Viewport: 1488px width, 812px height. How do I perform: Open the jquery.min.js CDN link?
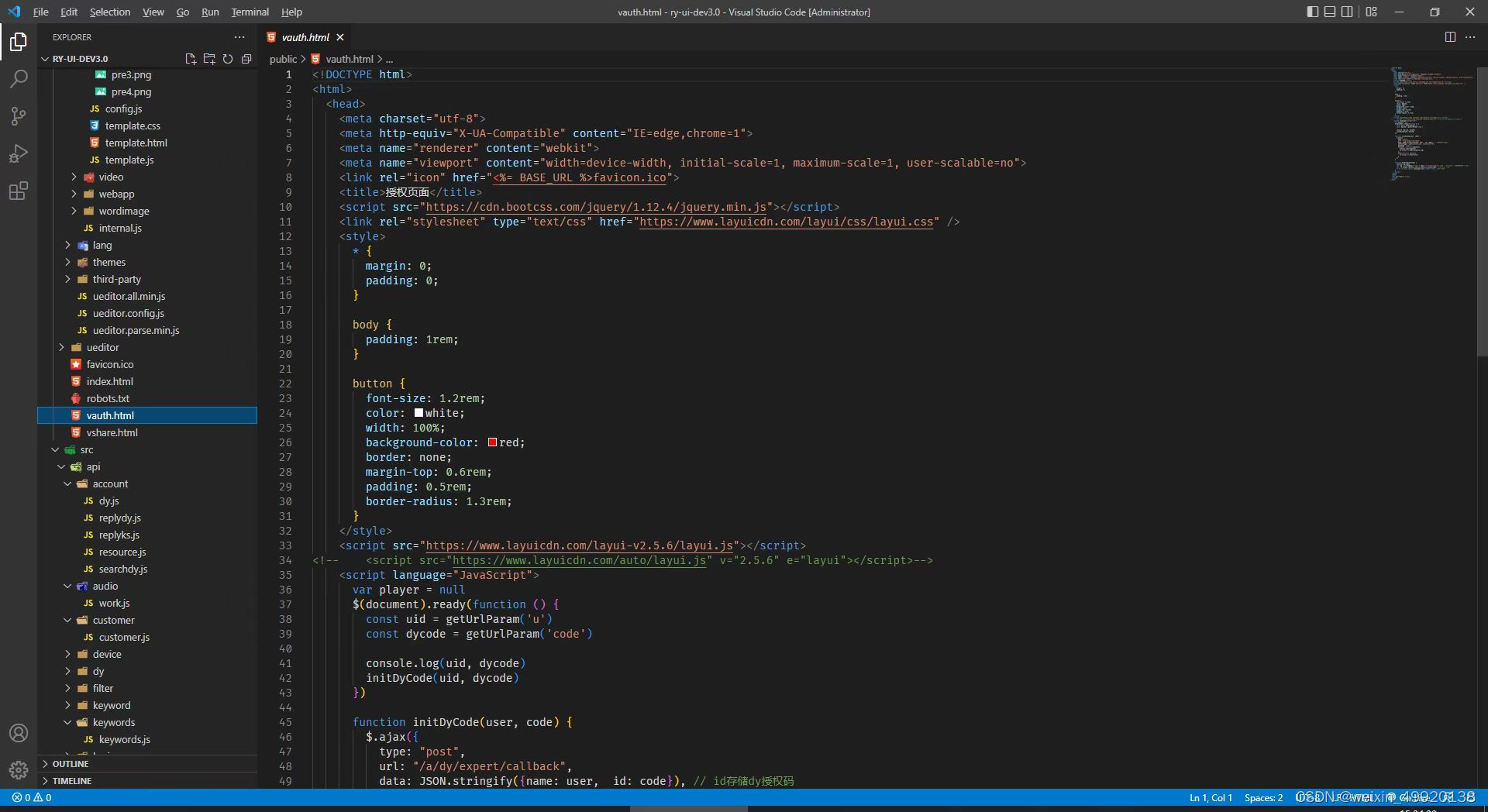point(596,207)
